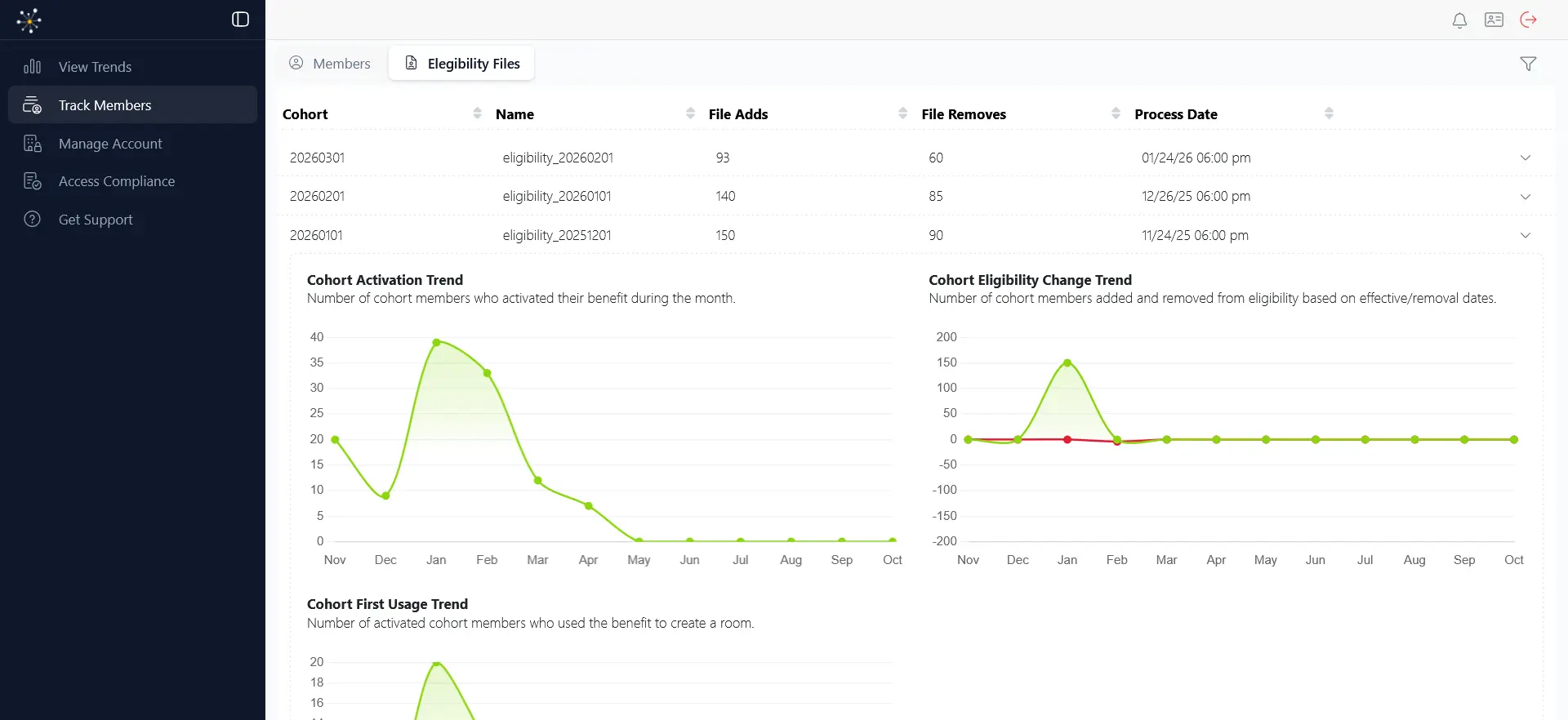The image size is (1568, 720).
Task: Click the View Trends bar chart icon
Action: point(33,67)
